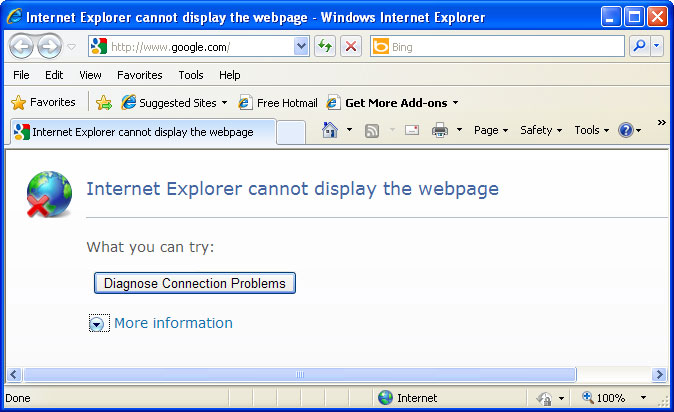
Task: Click the 'What you can try:' text
Action: [x=150, y=247]
